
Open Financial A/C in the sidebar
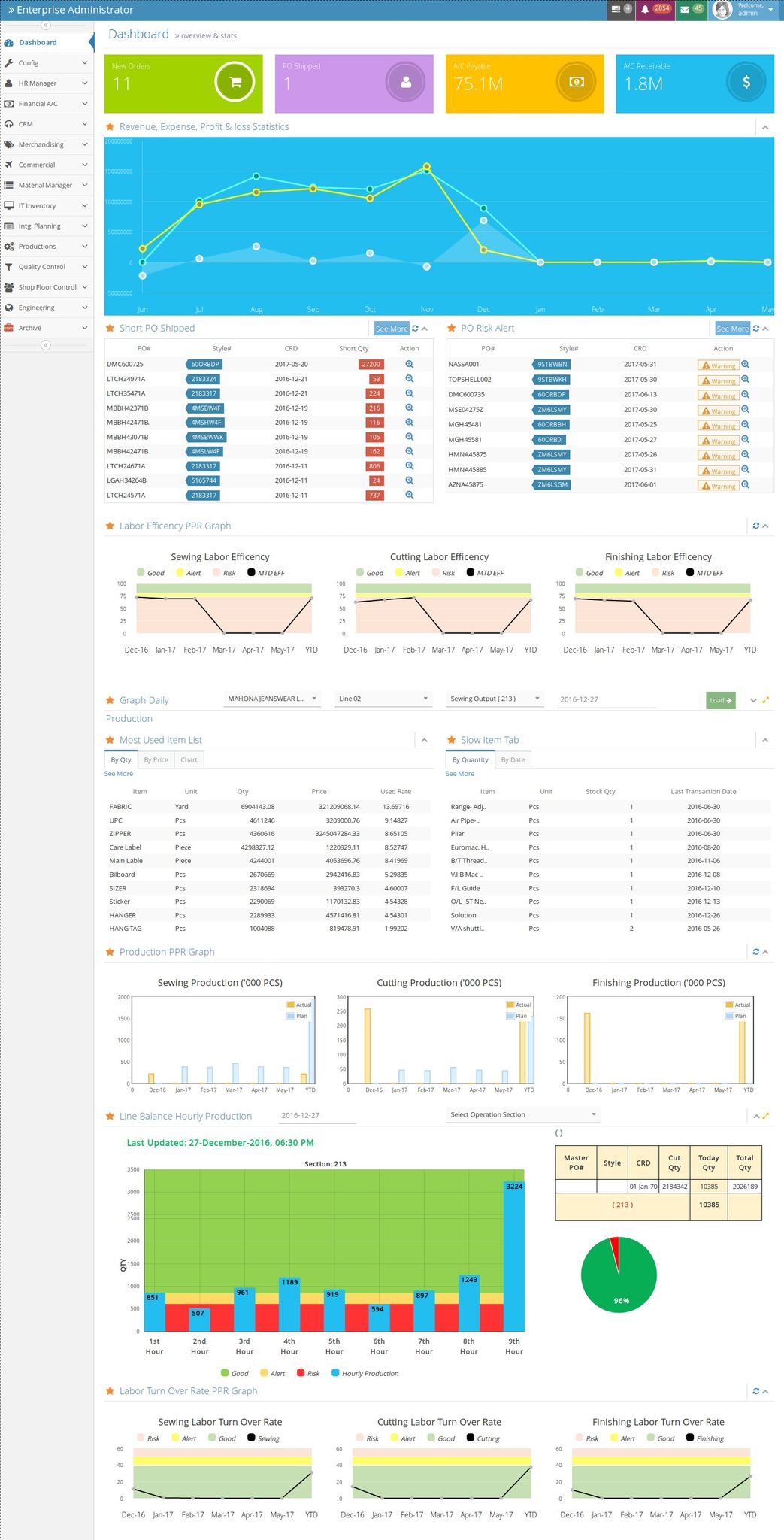click(x=47, y=104)
